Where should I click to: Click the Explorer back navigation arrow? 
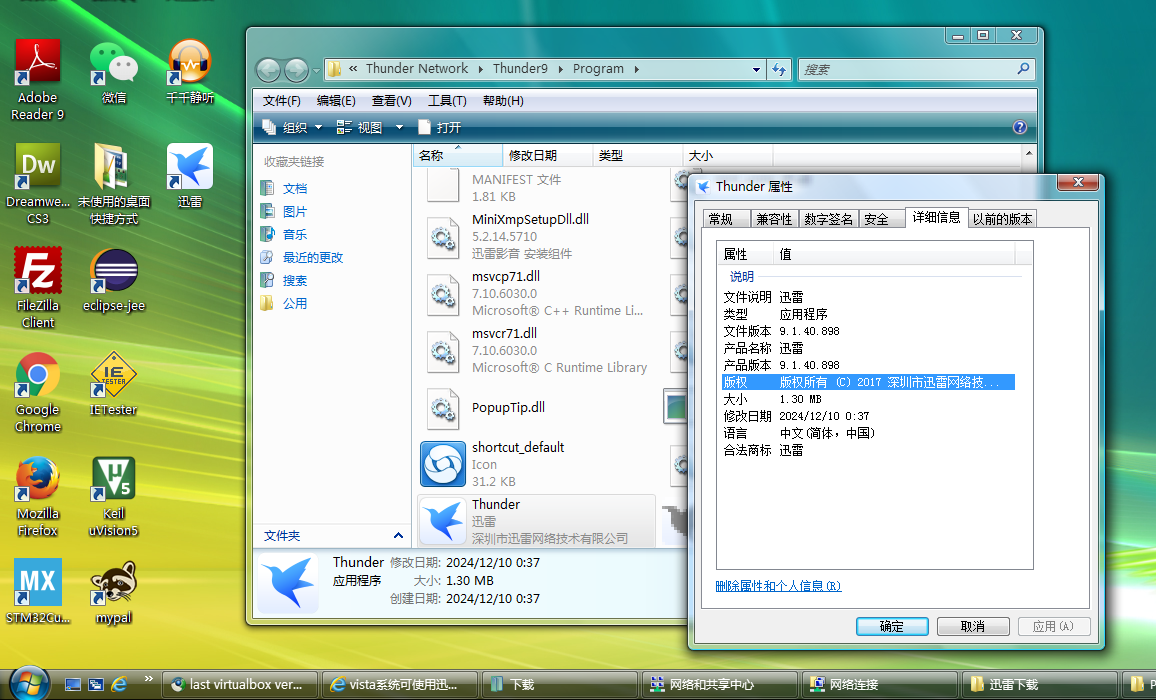268,70
